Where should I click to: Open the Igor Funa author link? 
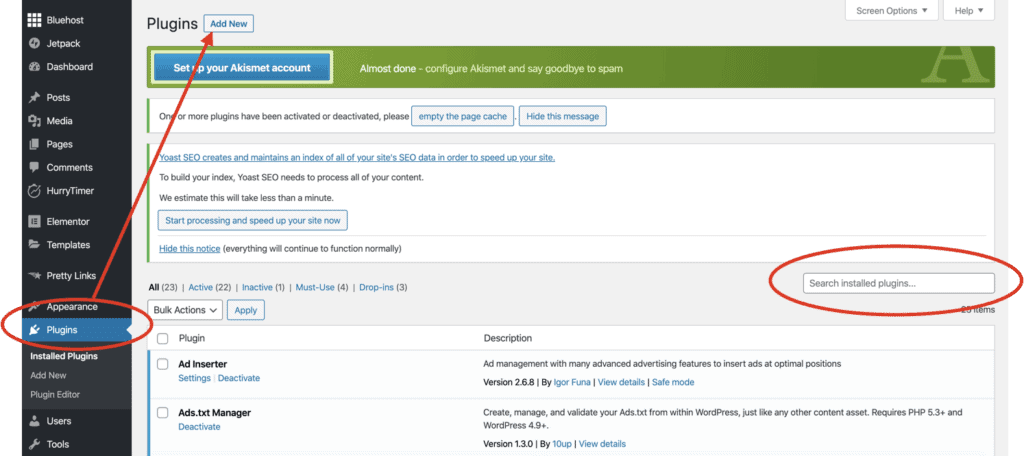point(571,382)
